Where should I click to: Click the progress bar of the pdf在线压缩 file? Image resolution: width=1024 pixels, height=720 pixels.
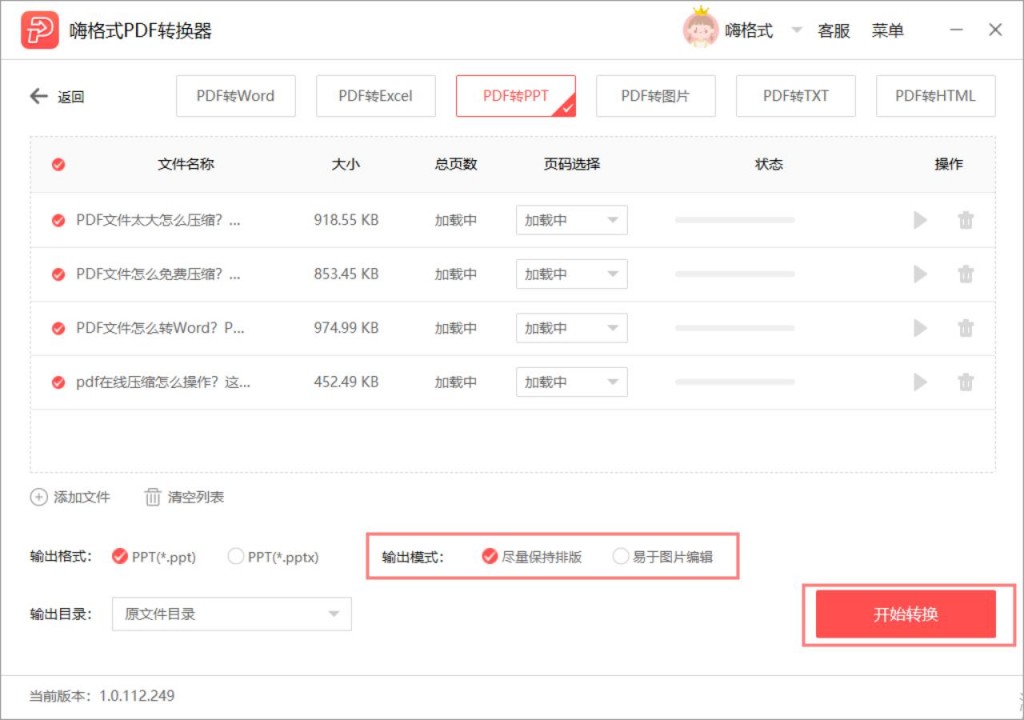(735, 382)
